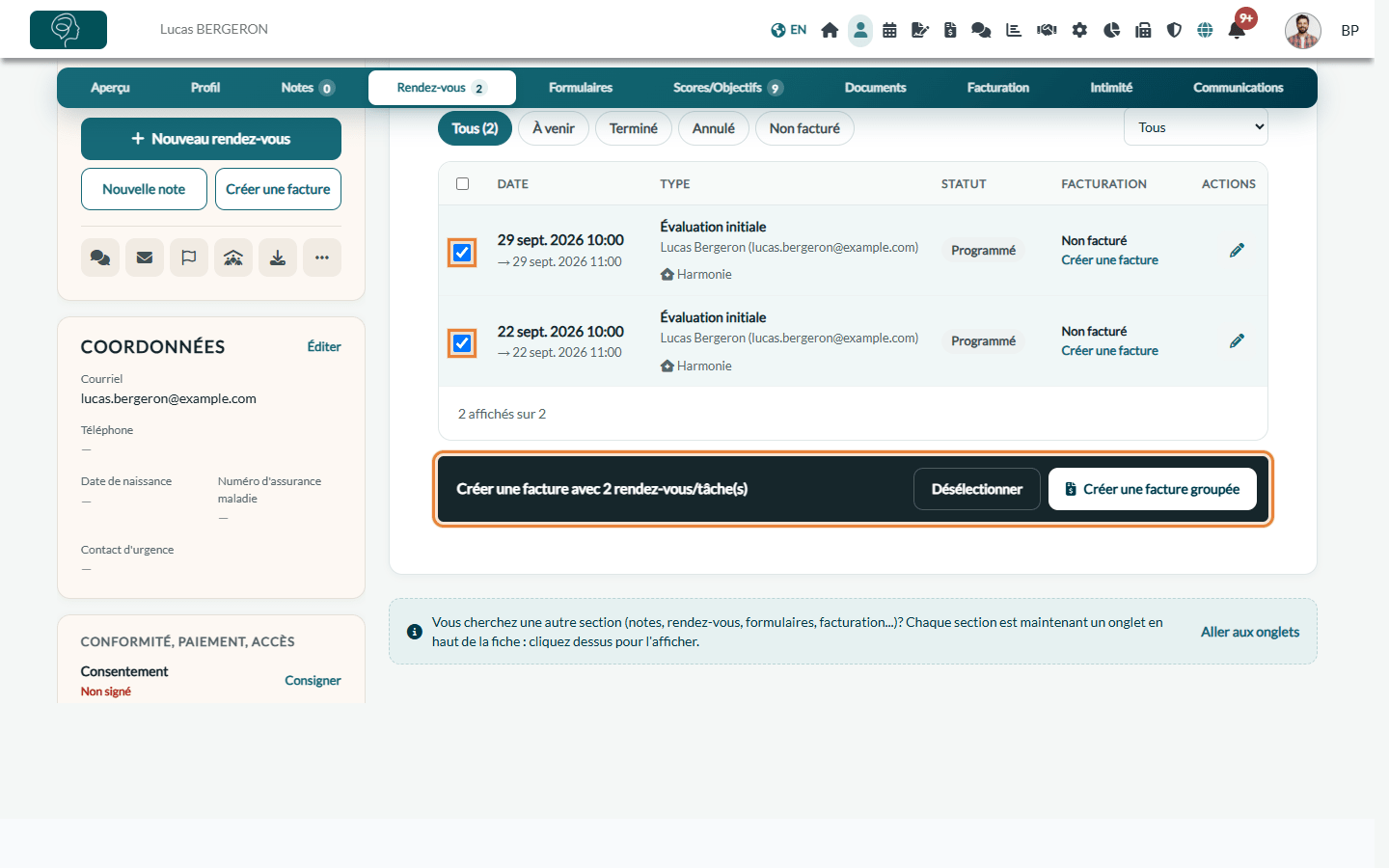Open the notifications bell
The width and height of the screenshot is (1389, 868).
click(1237, 30)
